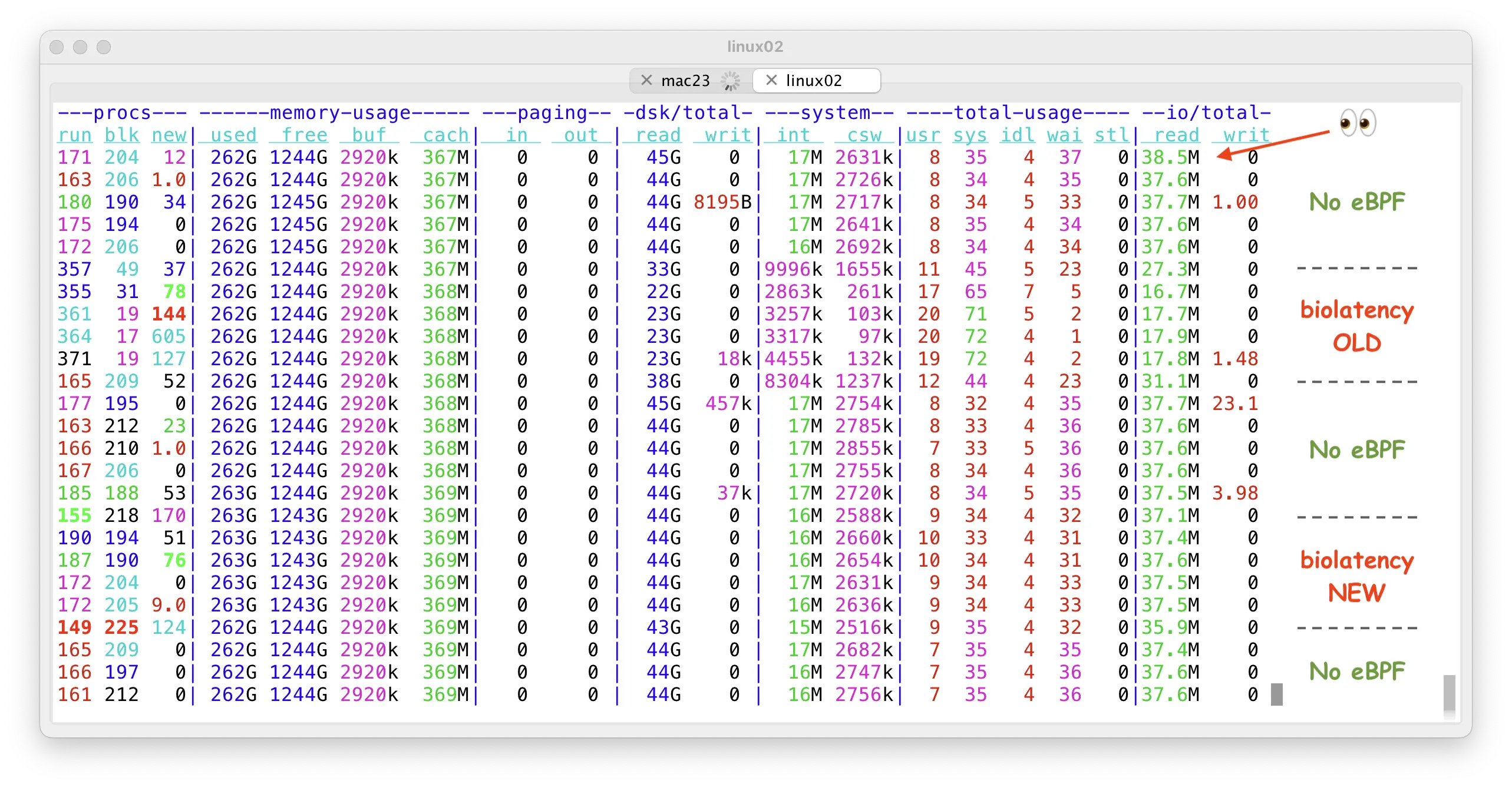Image resolution: width=1512 pixels, height=787 pixels.
Task: Click the '--io/total-' group header
Action: click(x=1206, y=113)
